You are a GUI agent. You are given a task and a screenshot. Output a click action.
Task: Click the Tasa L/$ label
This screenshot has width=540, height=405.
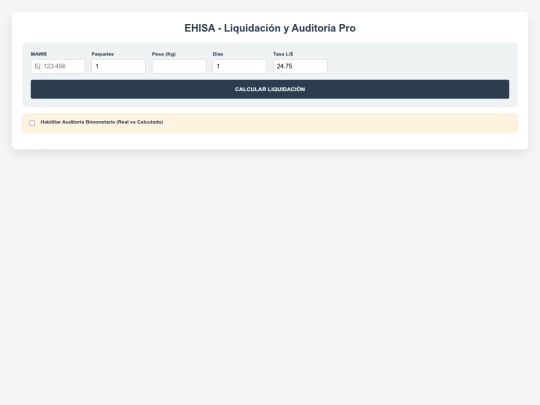pyautogui.click(x=283, y=54)
